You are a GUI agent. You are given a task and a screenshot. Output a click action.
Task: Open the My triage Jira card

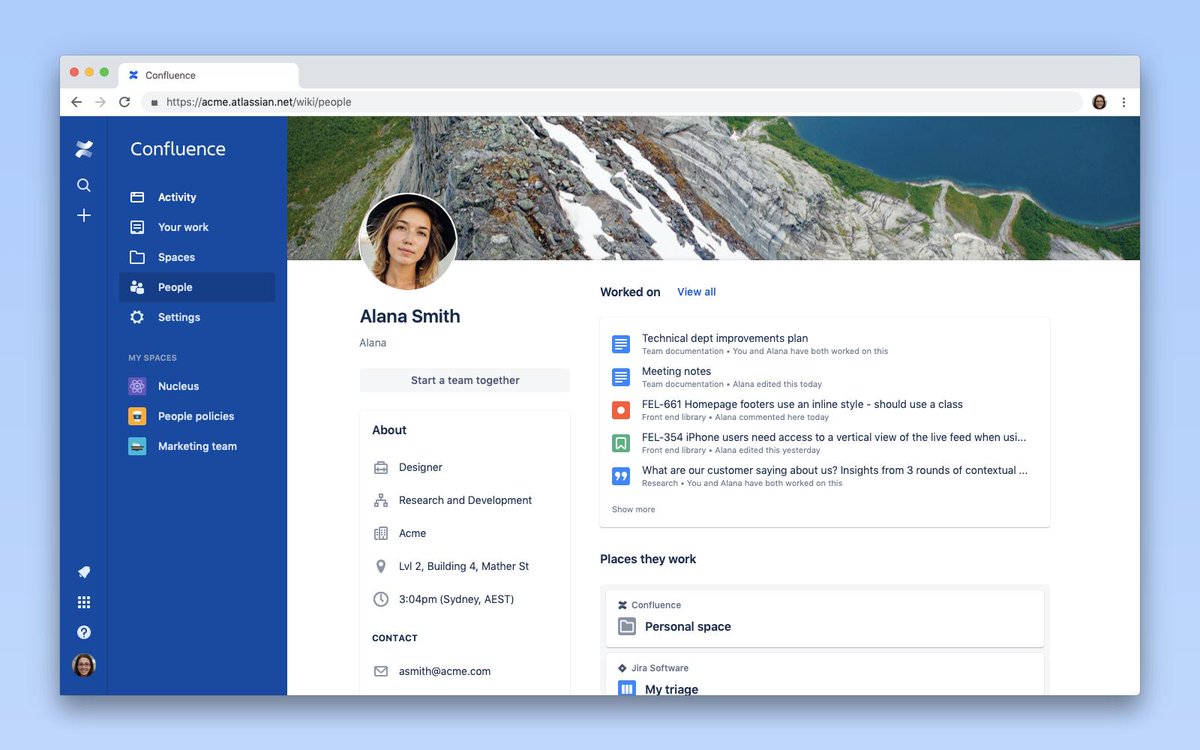825,674
